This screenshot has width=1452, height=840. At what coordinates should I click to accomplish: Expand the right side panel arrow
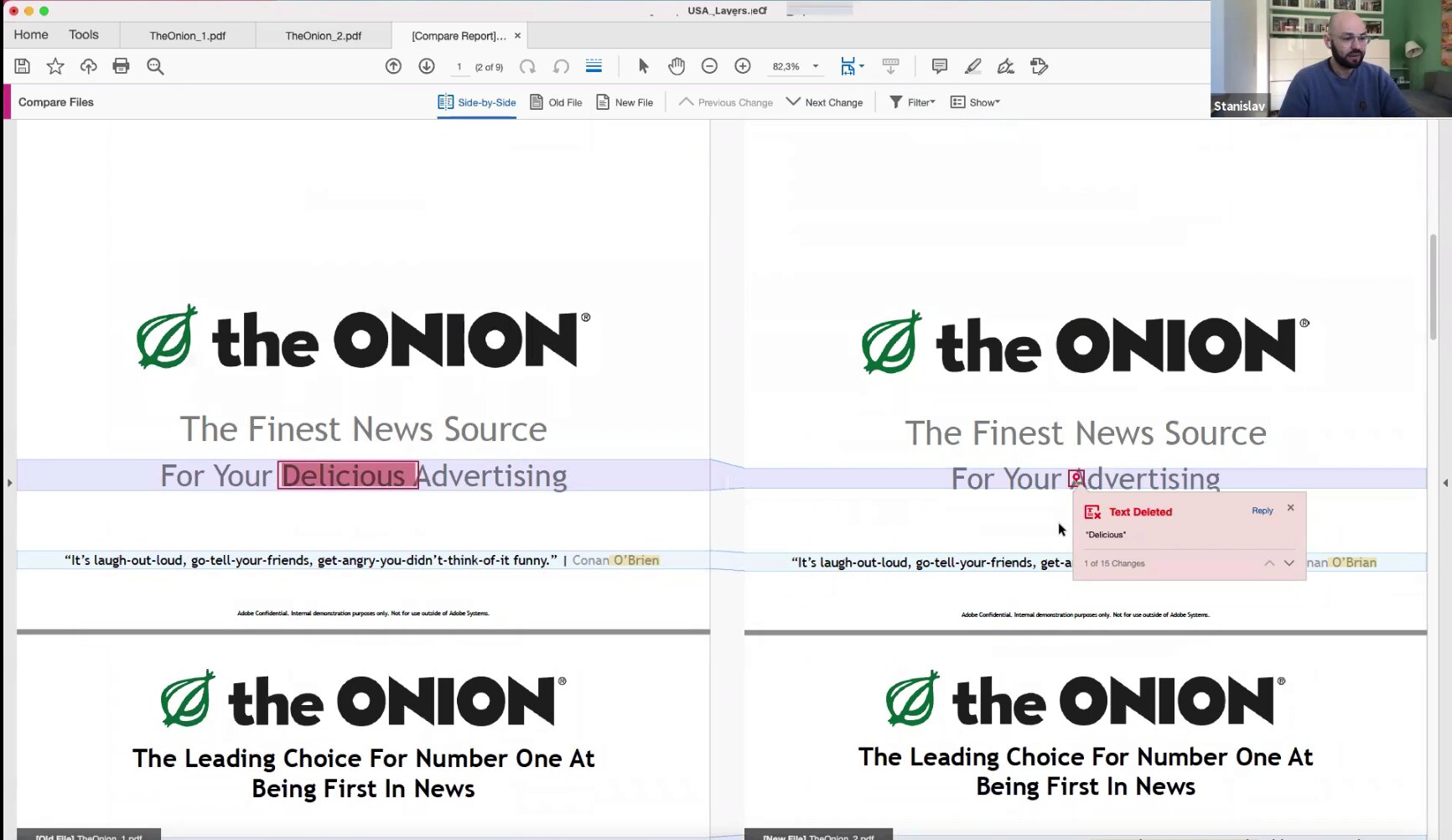1445,483
